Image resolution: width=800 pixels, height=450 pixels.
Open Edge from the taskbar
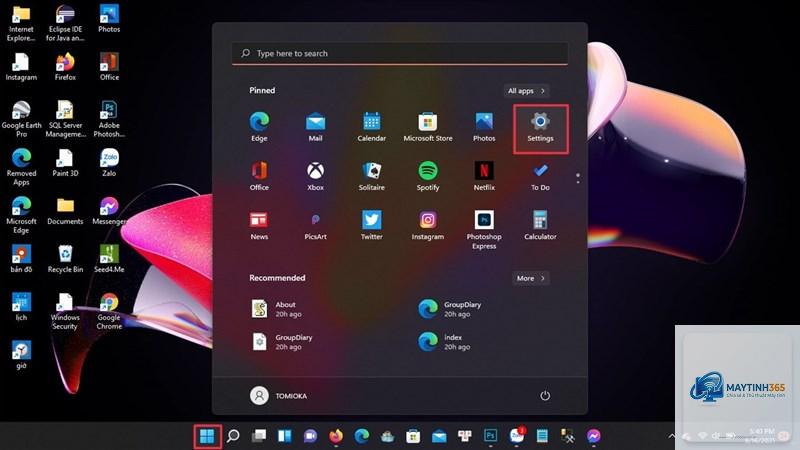coord(362,436)
